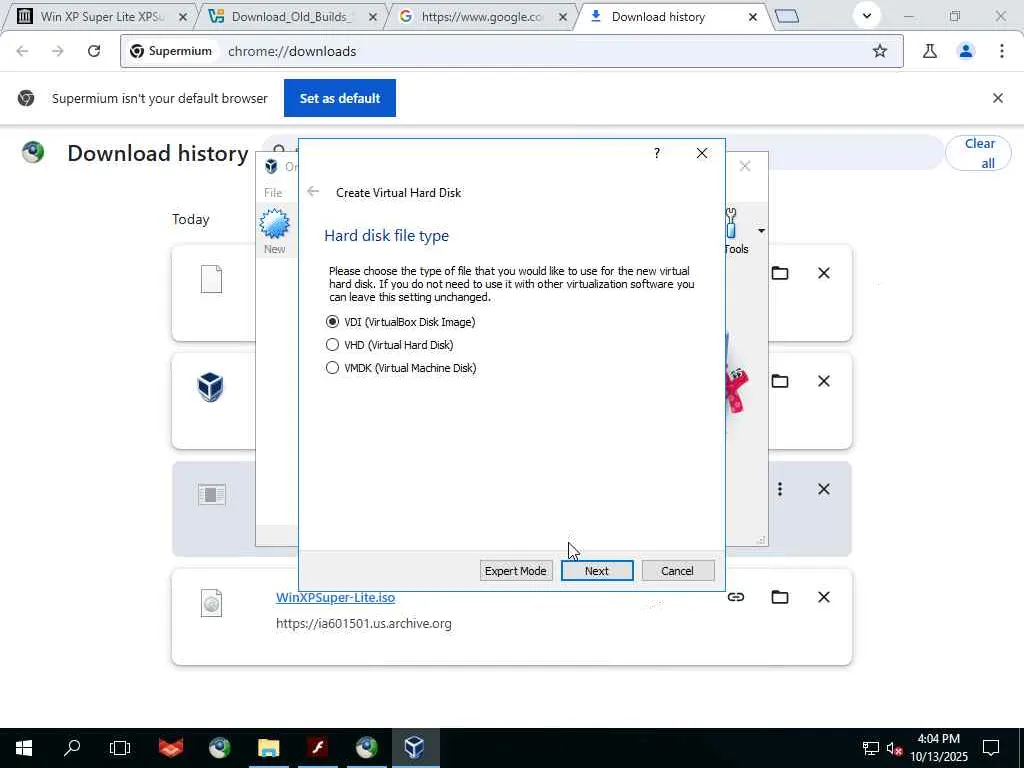Open a new browser tab
Screen dimensions: 1024x768
(x=787, y=16)
